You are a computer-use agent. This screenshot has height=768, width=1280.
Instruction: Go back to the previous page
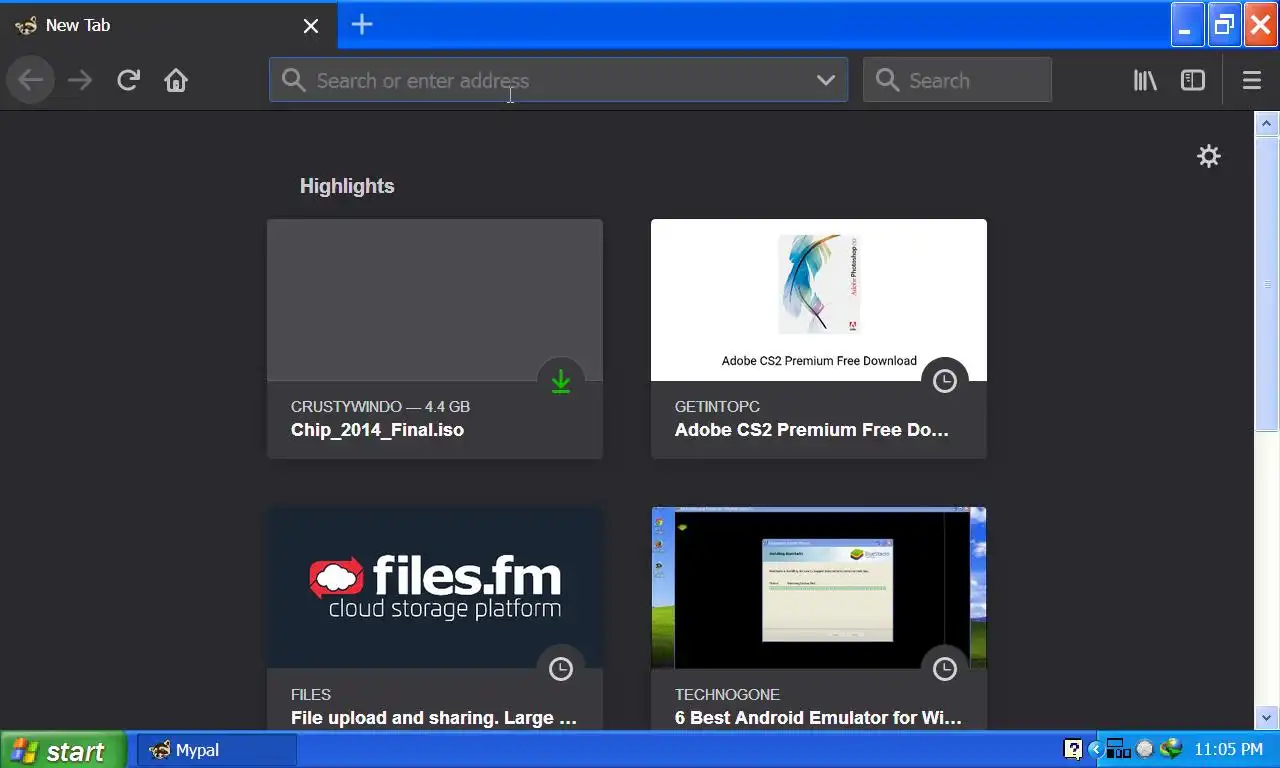(x=30, y=80)
